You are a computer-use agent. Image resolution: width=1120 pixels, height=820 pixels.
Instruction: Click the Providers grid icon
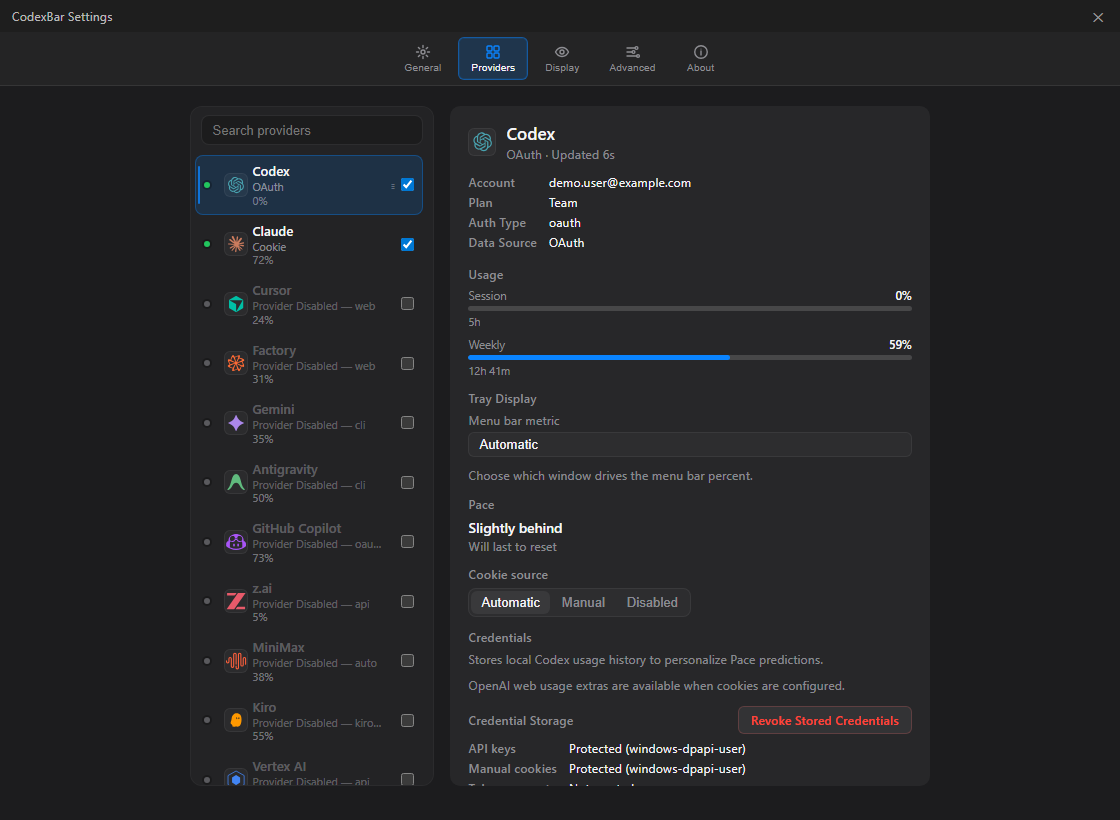pyautogui.click(x=493, y=52)
